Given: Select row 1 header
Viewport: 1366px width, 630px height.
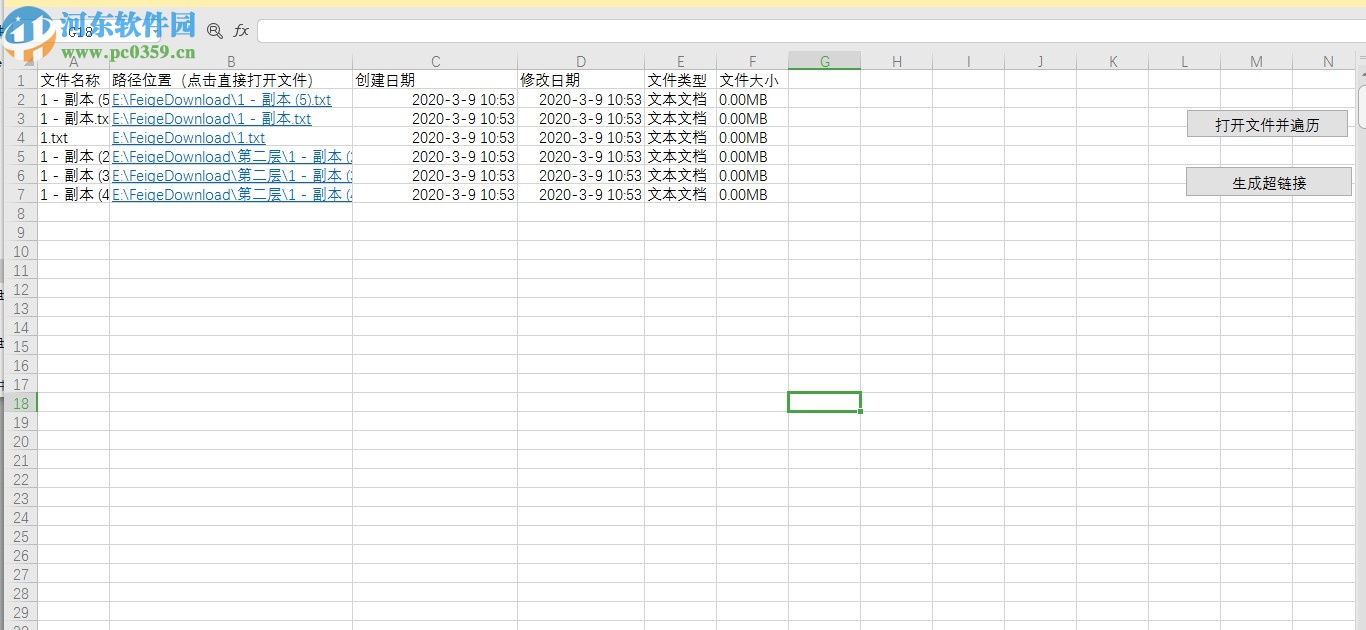Looking at the screenshot, I should tap(21, 81).
